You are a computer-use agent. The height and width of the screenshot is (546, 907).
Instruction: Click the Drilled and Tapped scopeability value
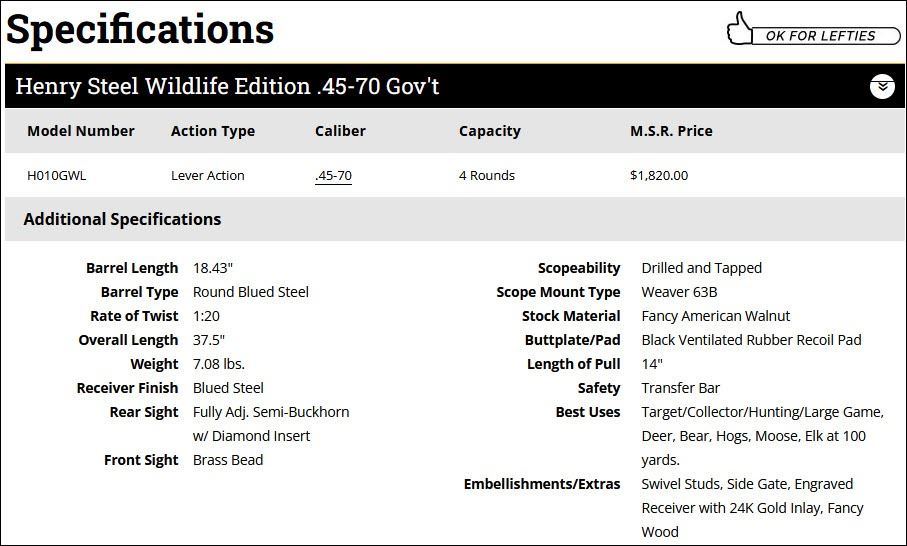(702, 268)
